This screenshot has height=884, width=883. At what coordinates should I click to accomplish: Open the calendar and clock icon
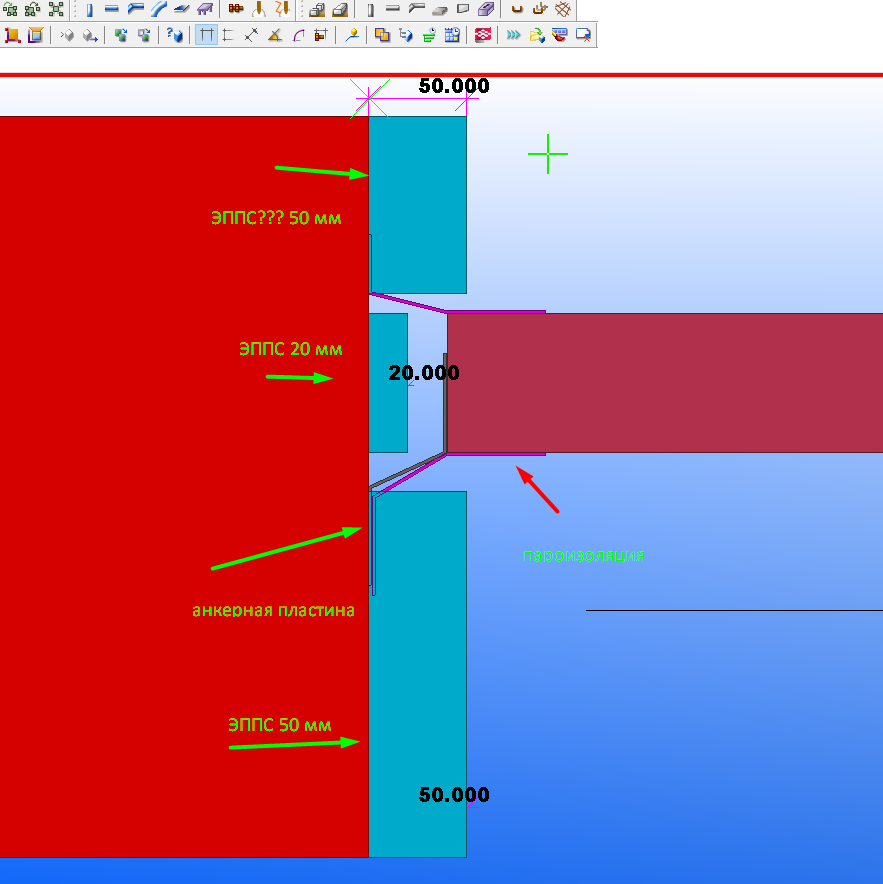[452, 36]
